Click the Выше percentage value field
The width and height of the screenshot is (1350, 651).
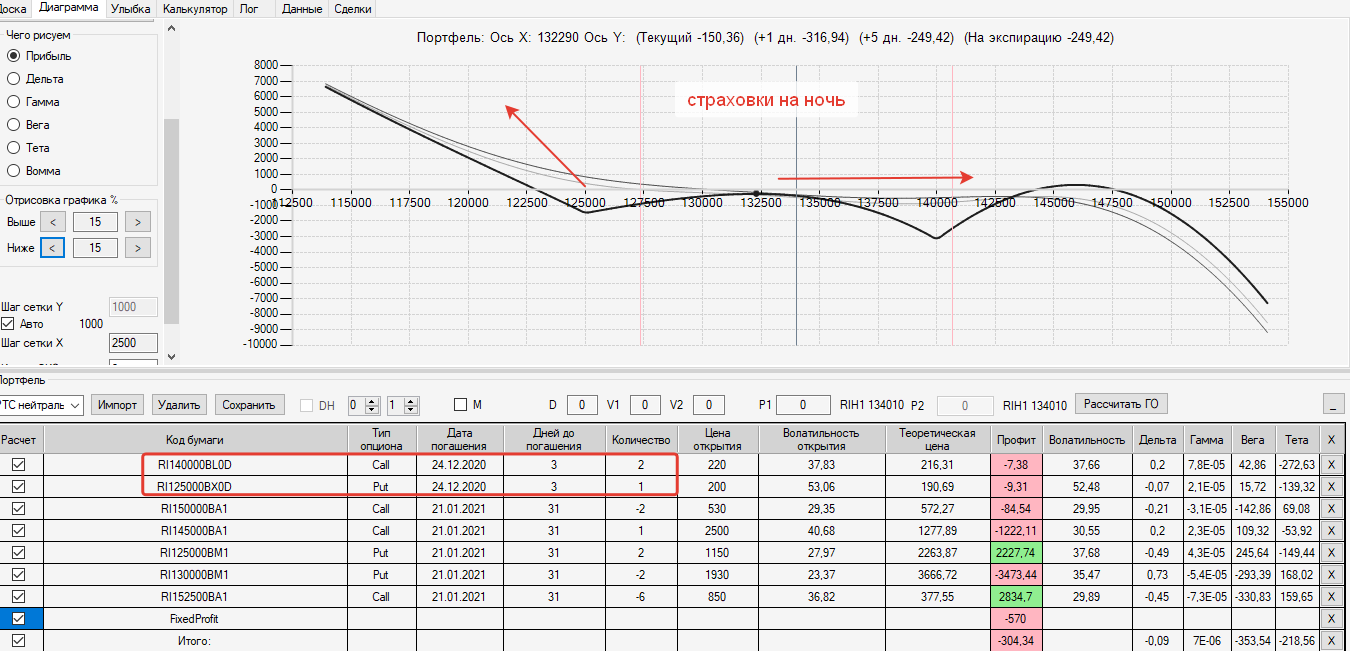tap(95, 221)
